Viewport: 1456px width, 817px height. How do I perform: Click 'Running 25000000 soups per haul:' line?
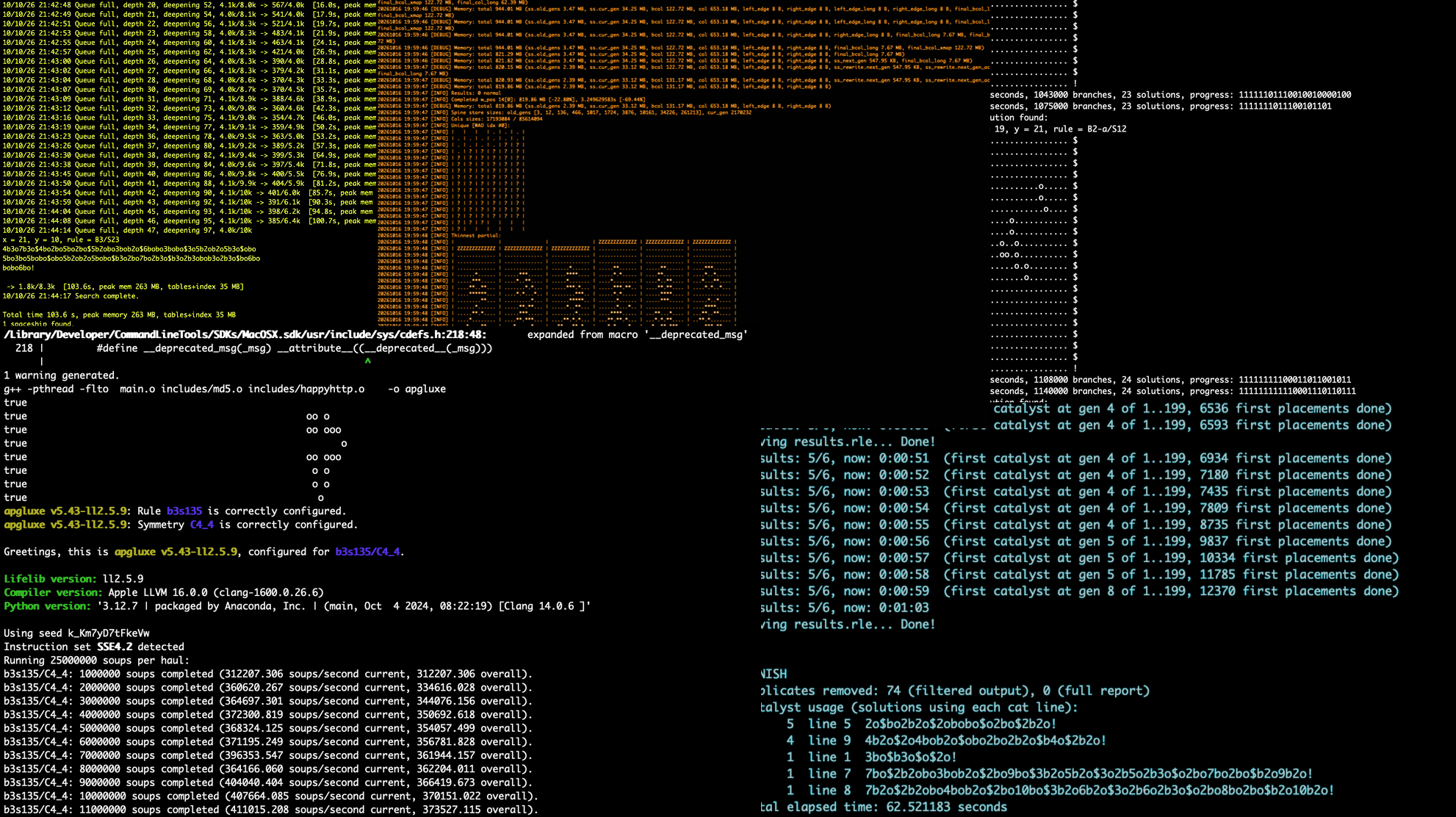[97, 661]
